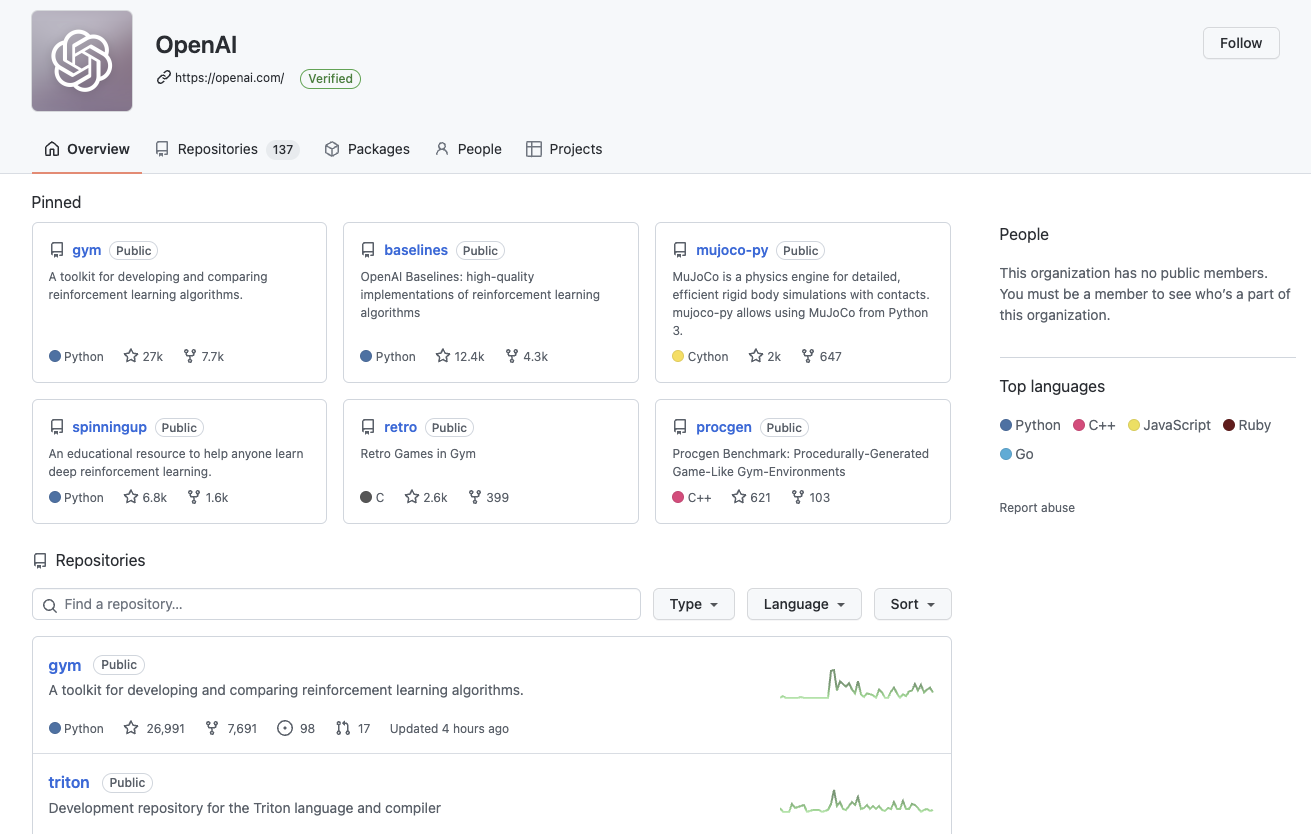Click the Cython yellow language dot on mujoco-py
This screenshot has width=1311, height=834.
coord(678,356)
